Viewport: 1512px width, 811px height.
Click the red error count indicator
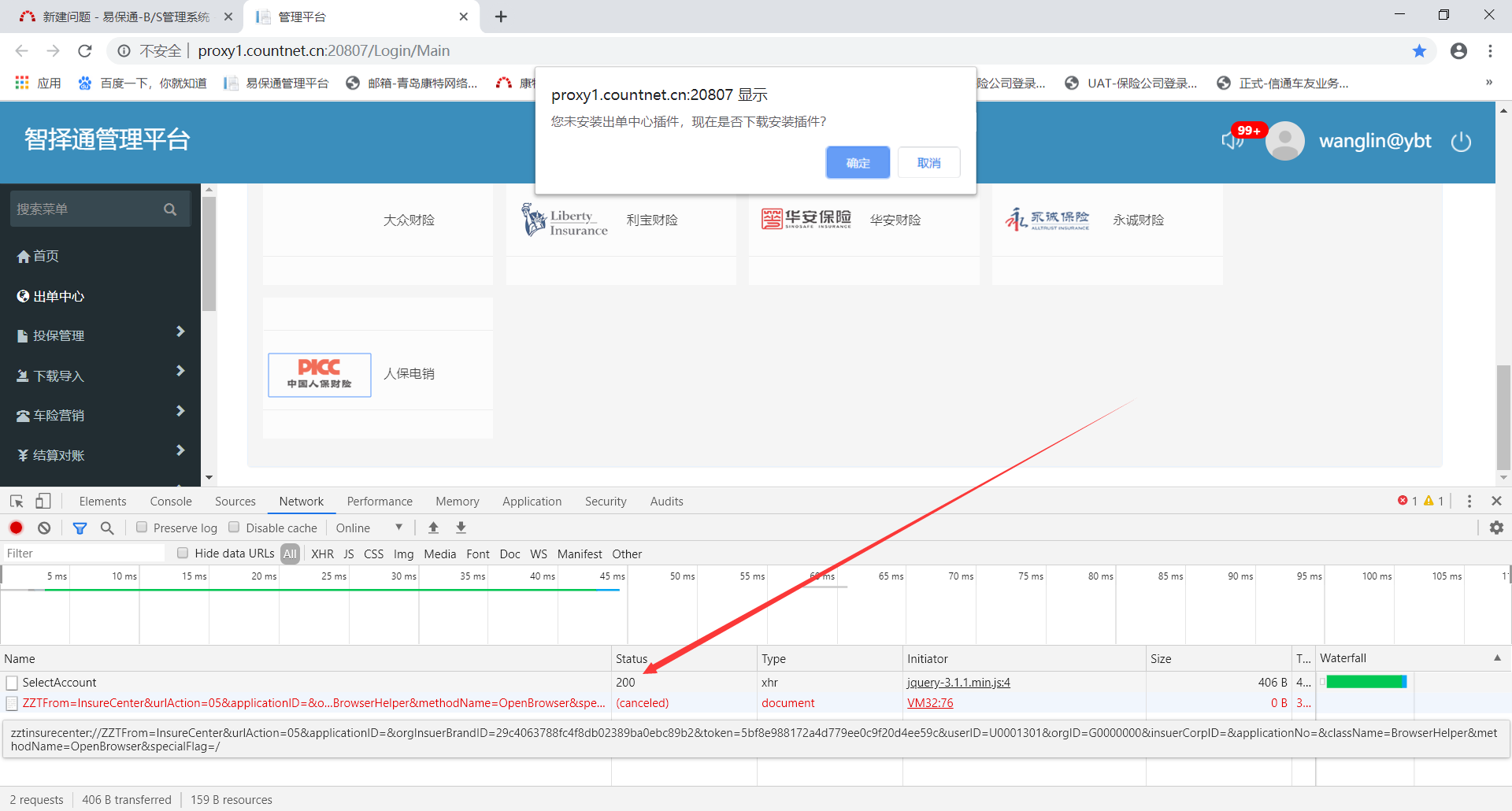tap(1407, 501)
